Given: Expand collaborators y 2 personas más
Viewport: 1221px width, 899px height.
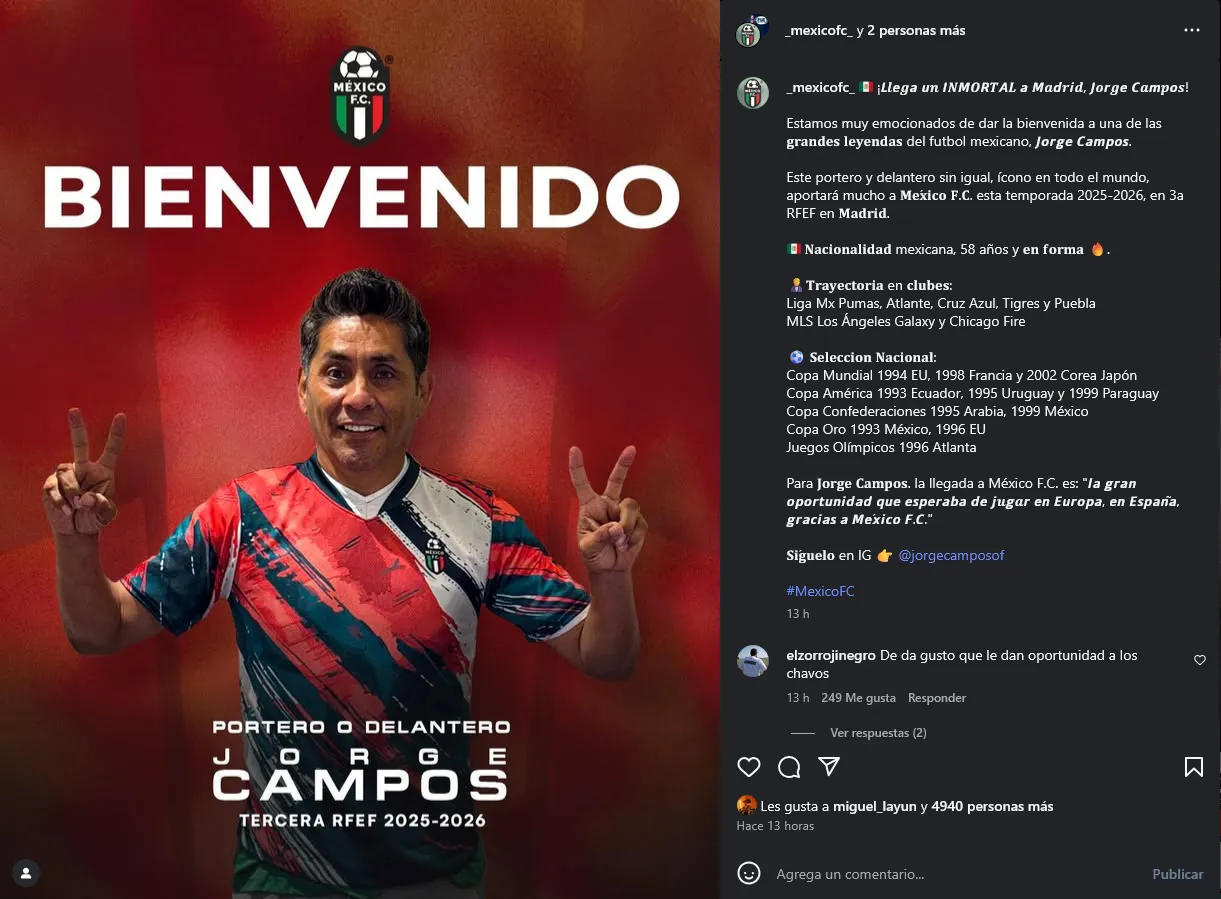Looking at the screenshot, I should (918, 31).
